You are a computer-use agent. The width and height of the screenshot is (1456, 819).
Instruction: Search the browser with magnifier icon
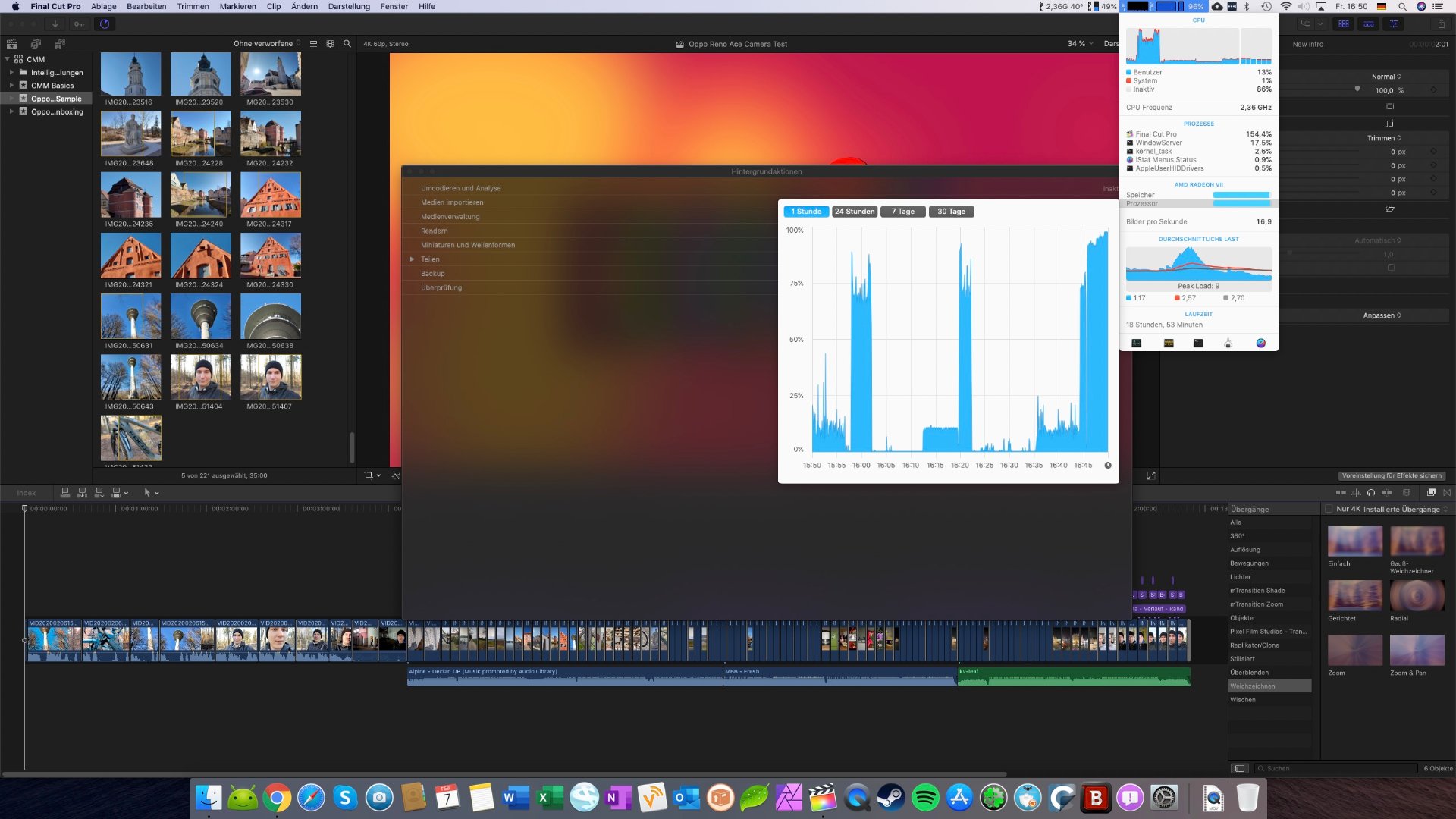(x=347, y=44)
